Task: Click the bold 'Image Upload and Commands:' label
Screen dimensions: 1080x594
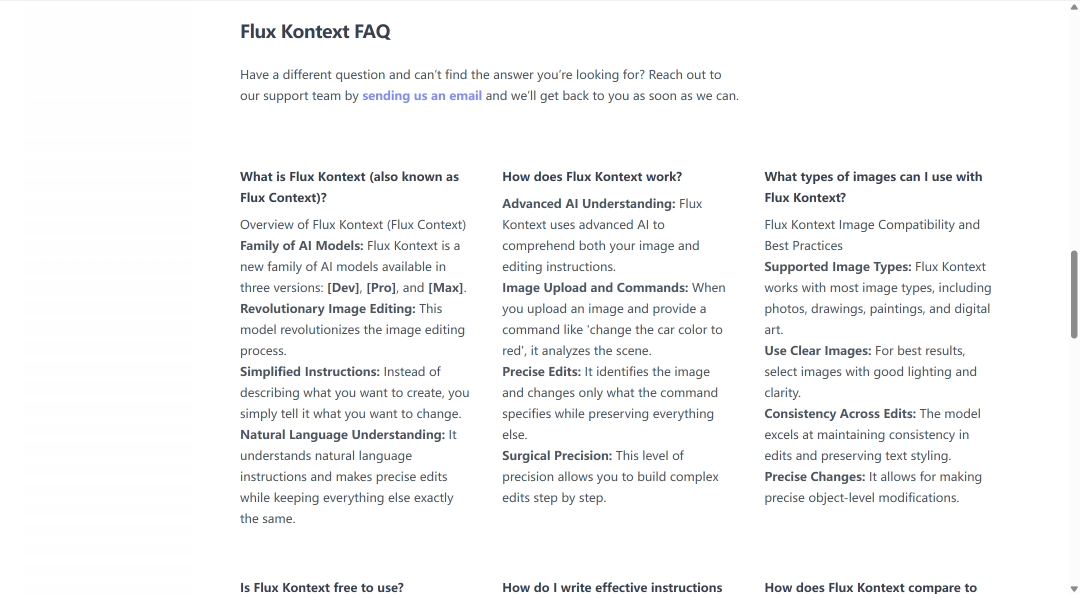Action: click(x=594, y=288)
